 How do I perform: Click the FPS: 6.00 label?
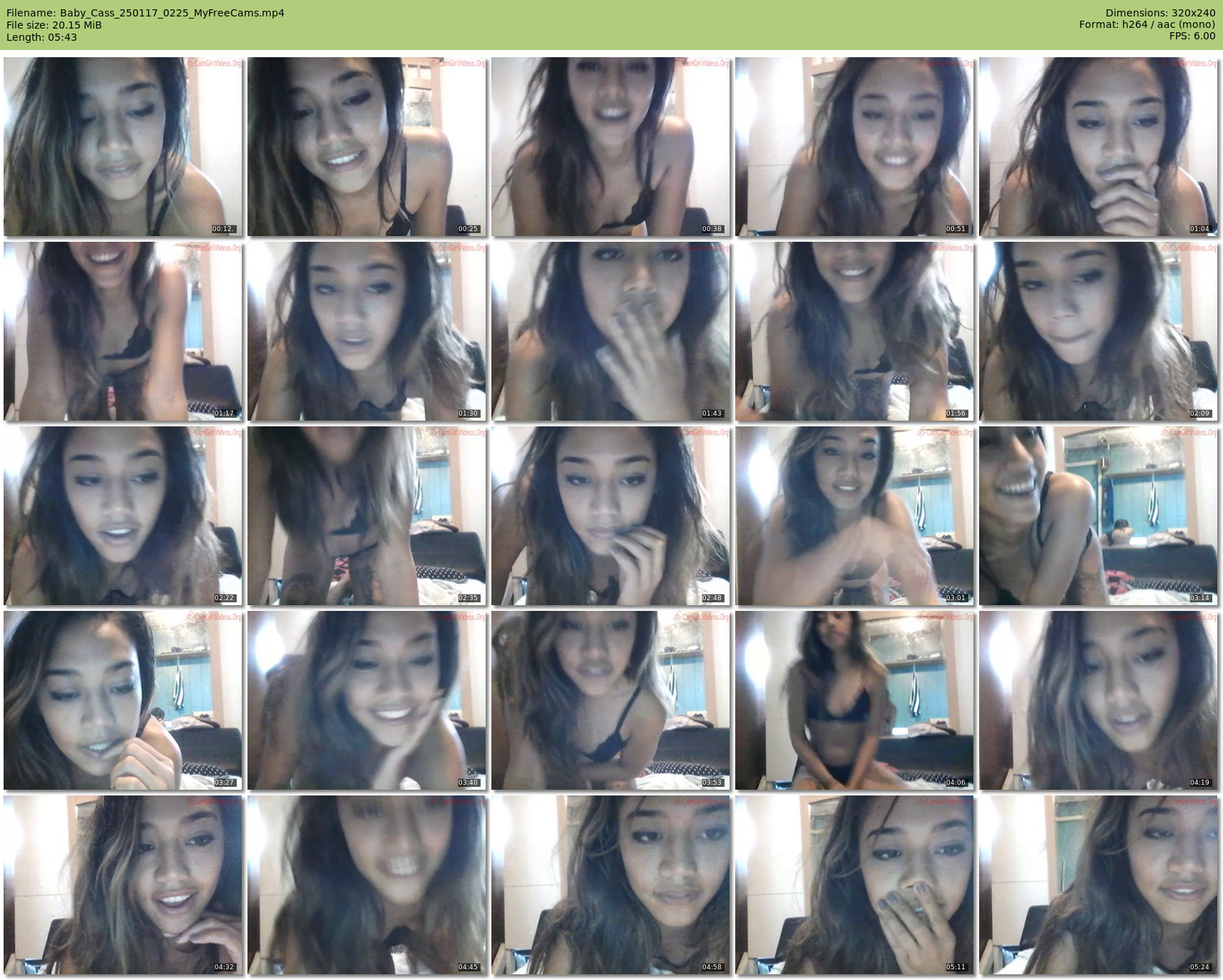1192,36
